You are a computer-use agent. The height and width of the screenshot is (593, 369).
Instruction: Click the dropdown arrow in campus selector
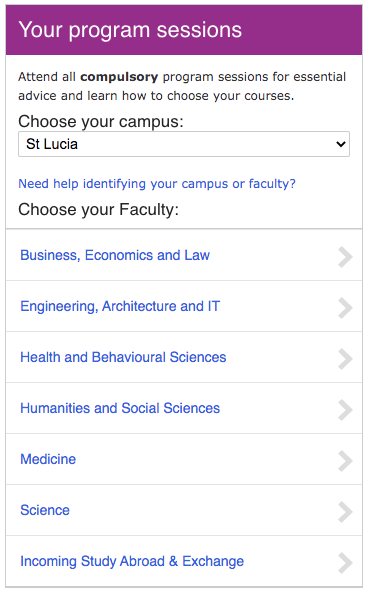pyautogui.click(x=341, y=144)
